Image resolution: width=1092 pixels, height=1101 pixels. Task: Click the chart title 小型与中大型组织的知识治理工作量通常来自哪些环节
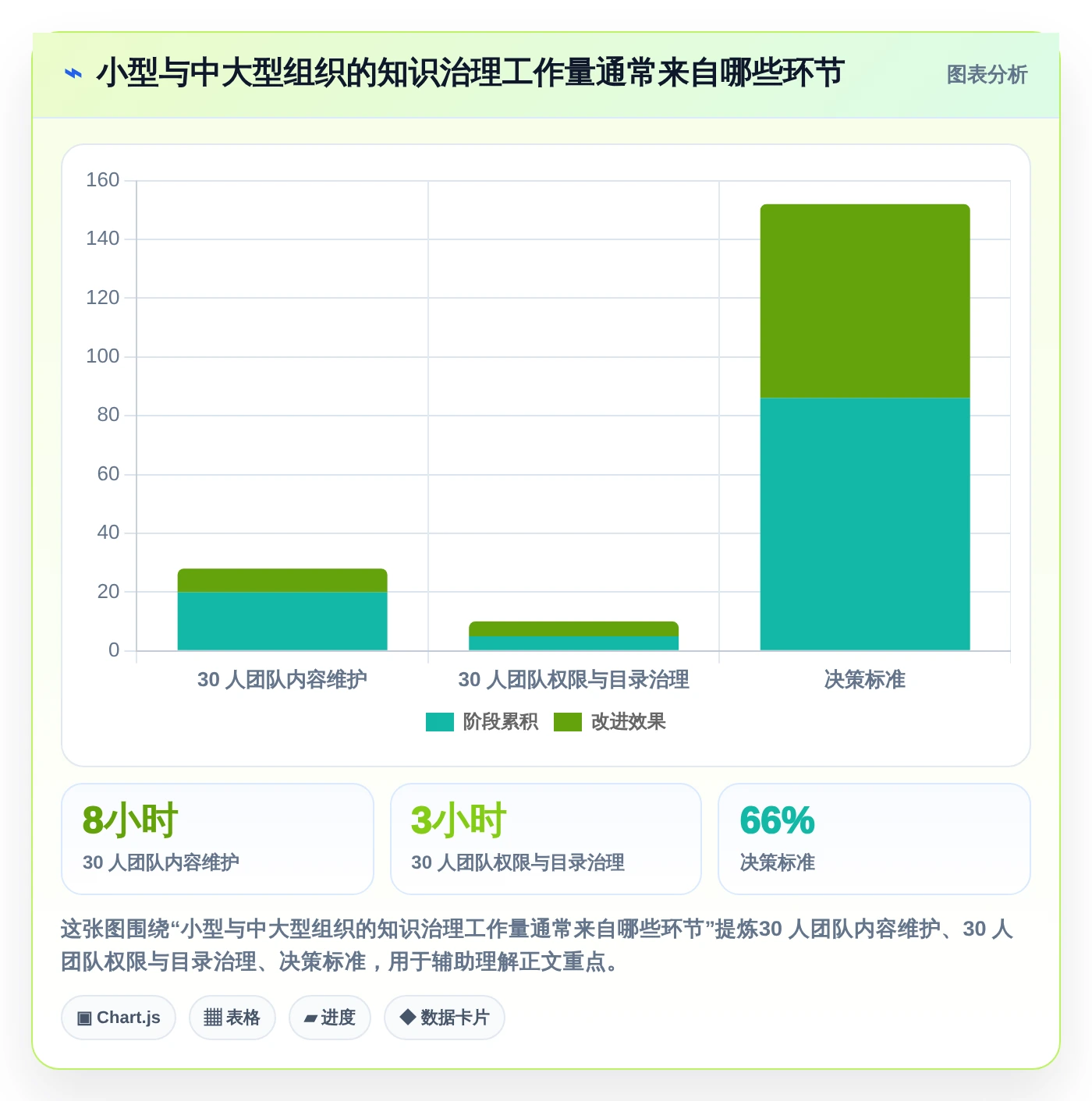[x=470, y=73]
